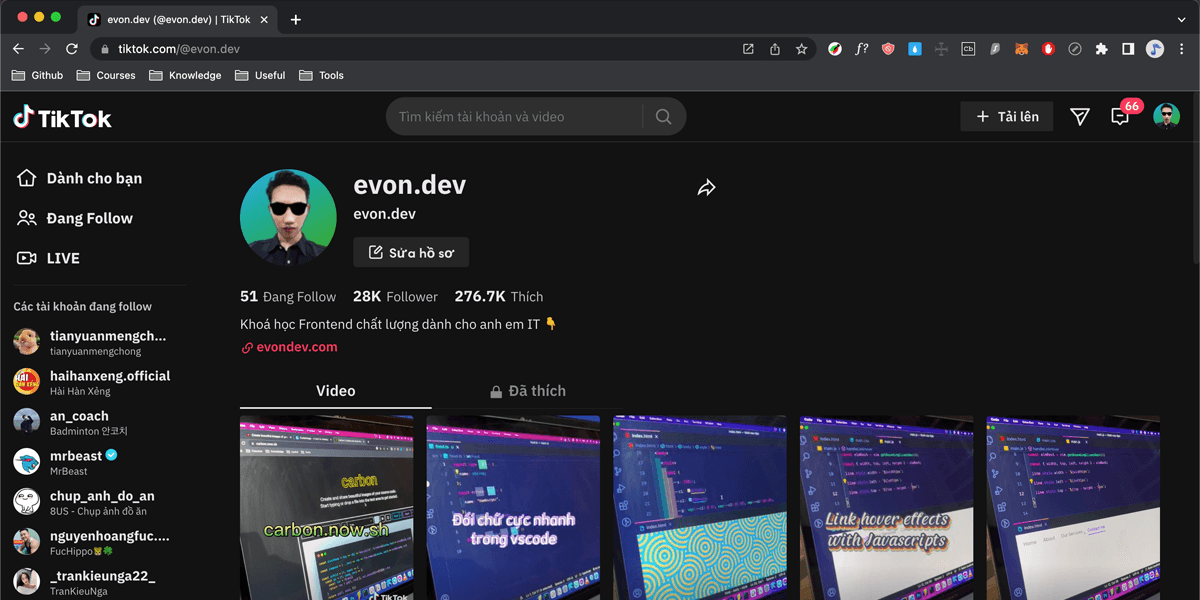This screenshot has height=600, width=1200.
Task: Click the Dành cho bạn home item
Action: click(80, 178)
